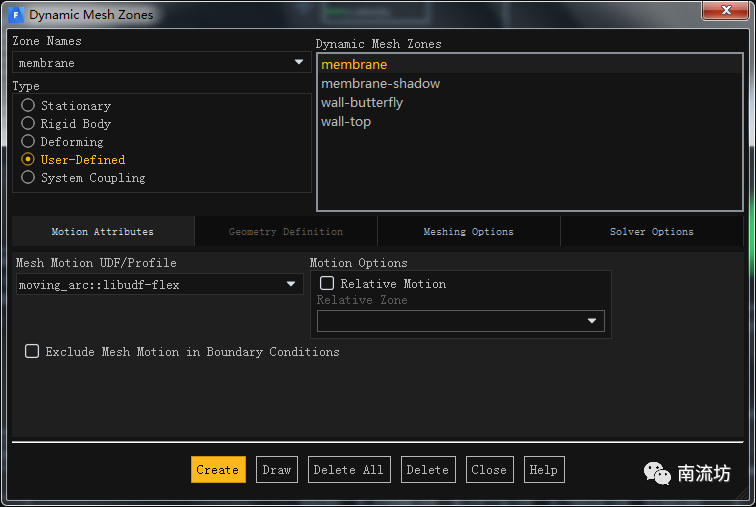Switch to the Meshing Options tab
Viewport: 756px width, 507px height.
[468, 232]
